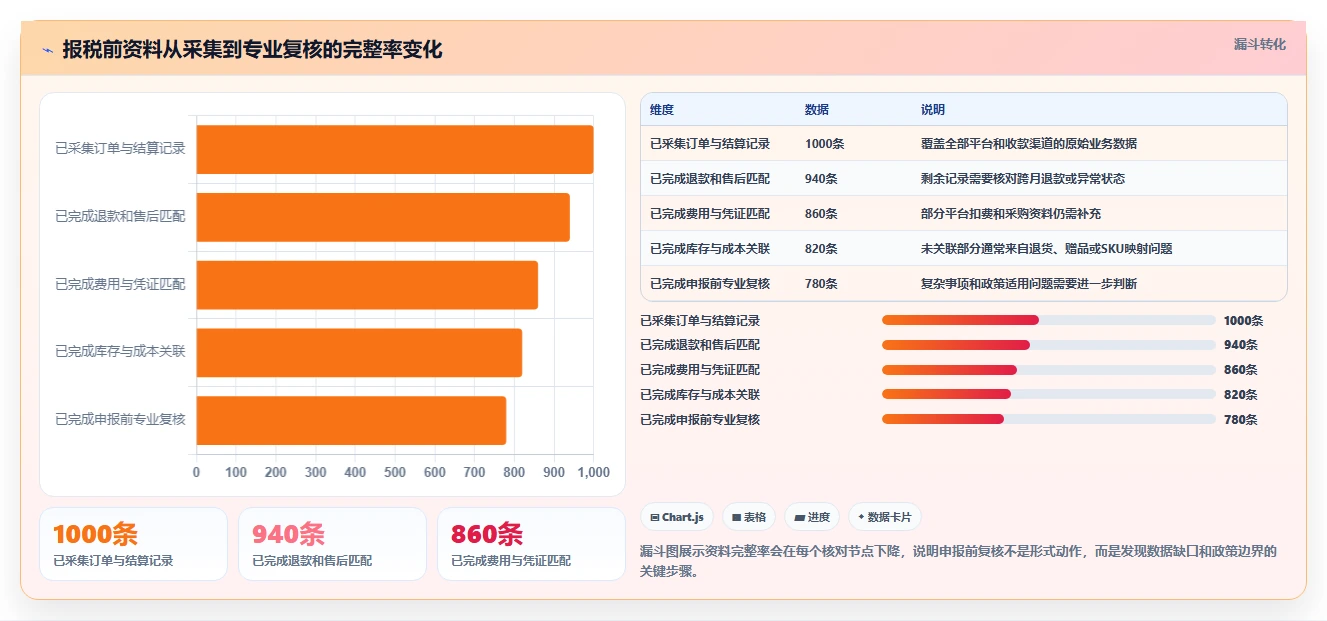This screenshot has height=621, width=1327.
Task: Click the 940条 progress bar for 已完成退款和售后匹配
Action: tap(1048, 345)
